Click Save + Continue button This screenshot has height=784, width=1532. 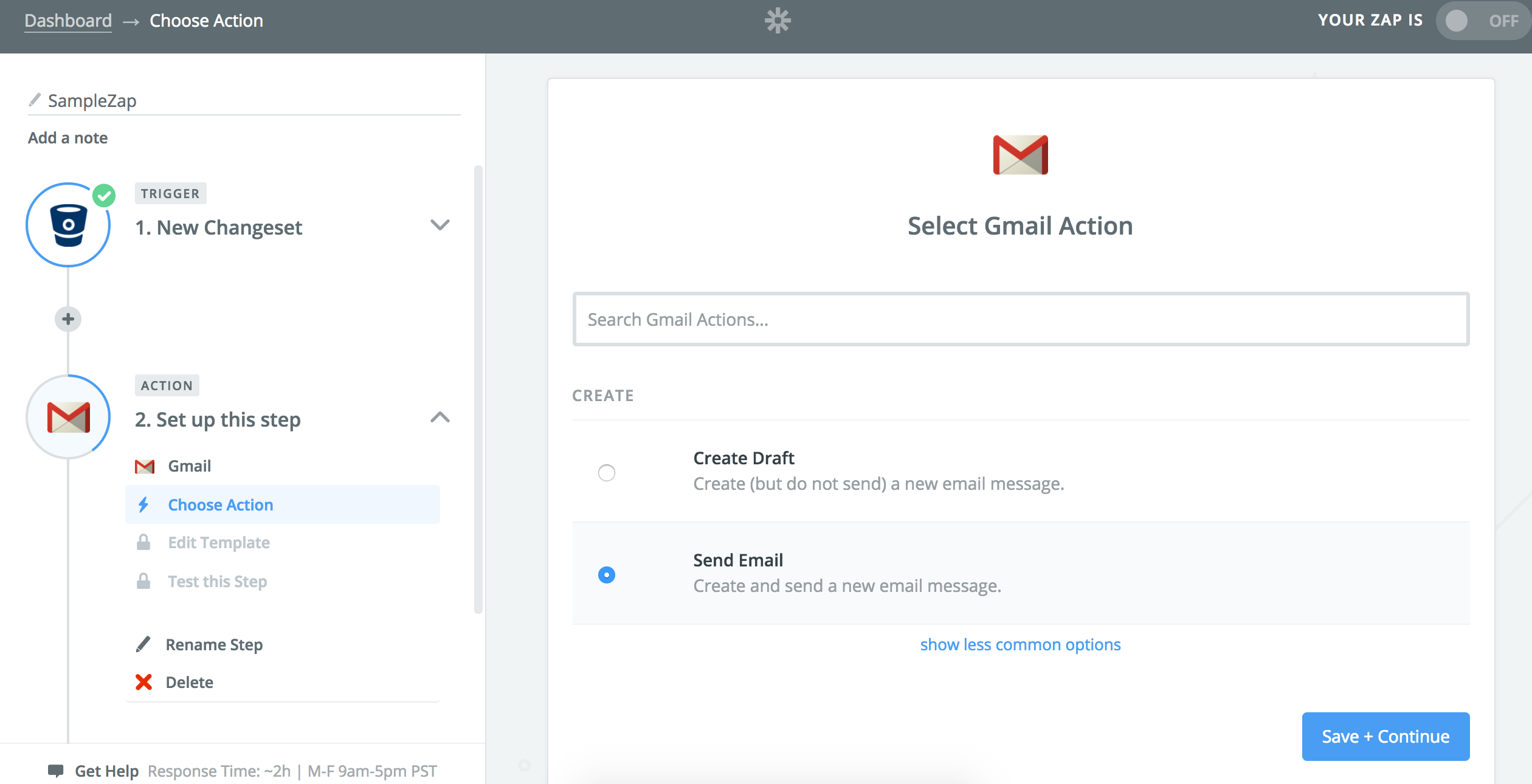pos(1385,736)
